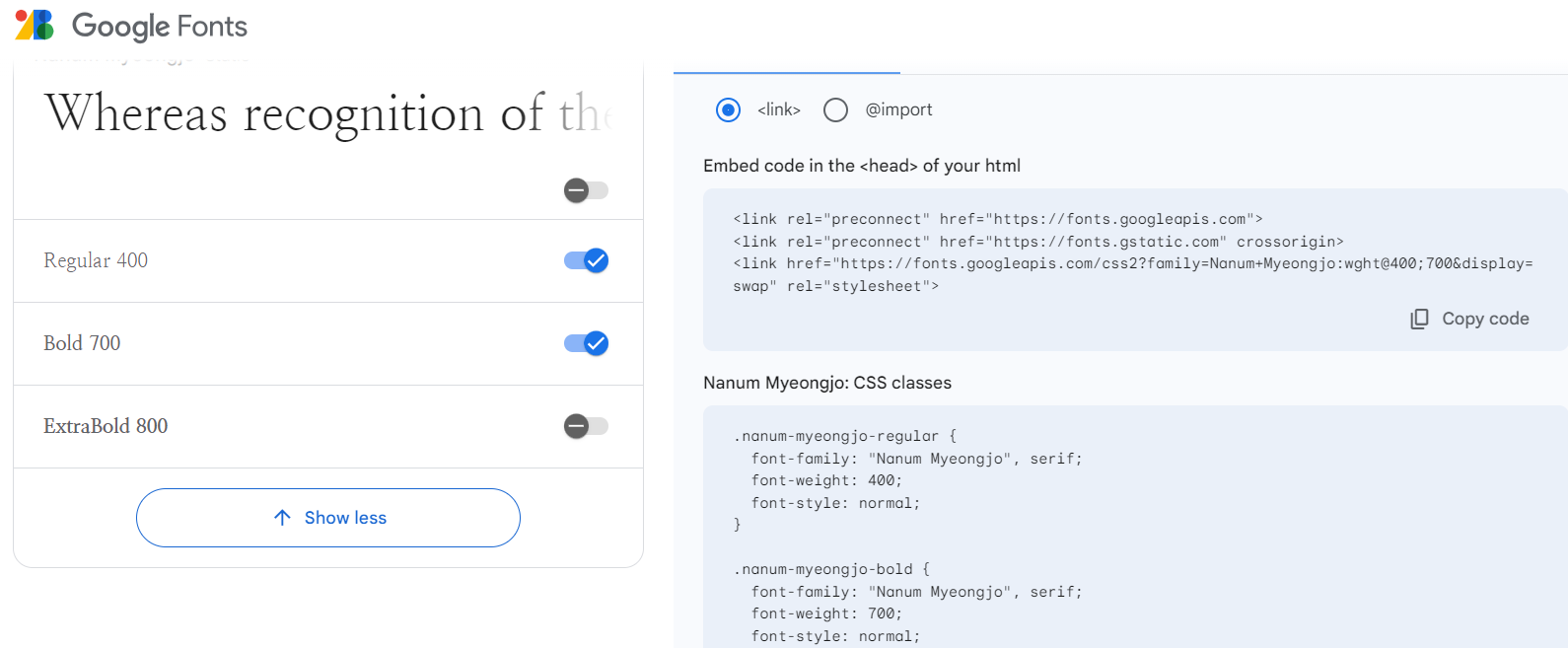The height and width of the screenshot is (648, 1568).
Task: Click the 'Embed code in the <head>' heading
Action: (x=862, y=166)
